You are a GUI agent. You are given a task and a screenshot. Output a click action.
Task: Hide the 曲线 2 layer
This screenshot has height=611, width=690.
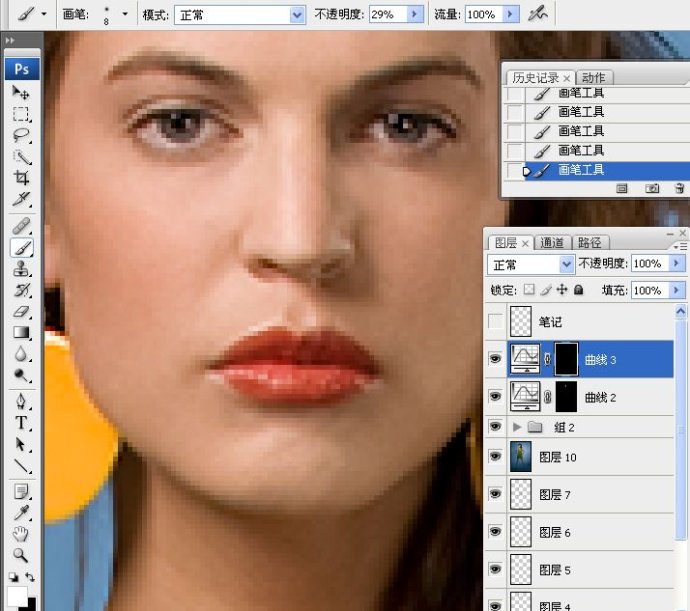(495, 397)
